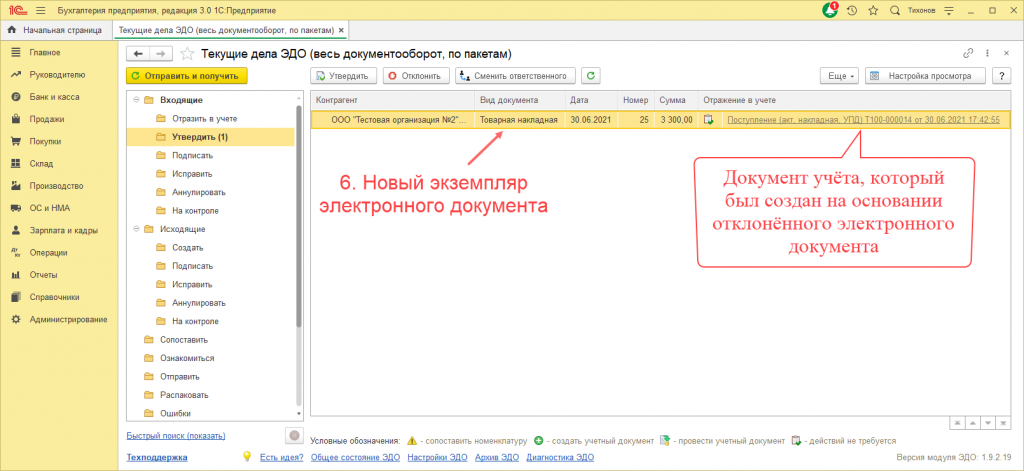
Task: Open Отчеты section in sidebar
Action: 43,274
